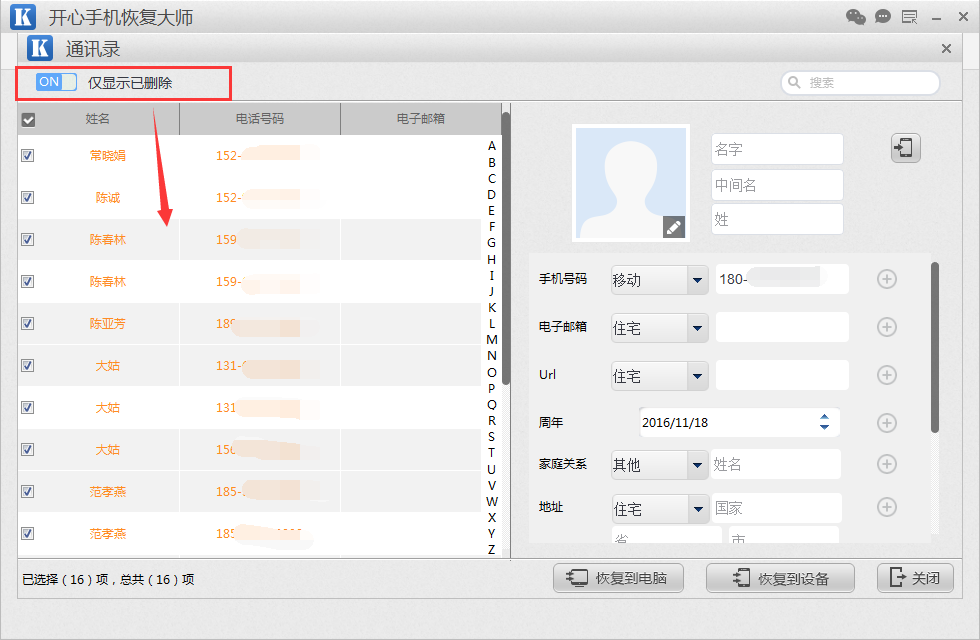Add another anniversary with plus icon

(886, 423)
